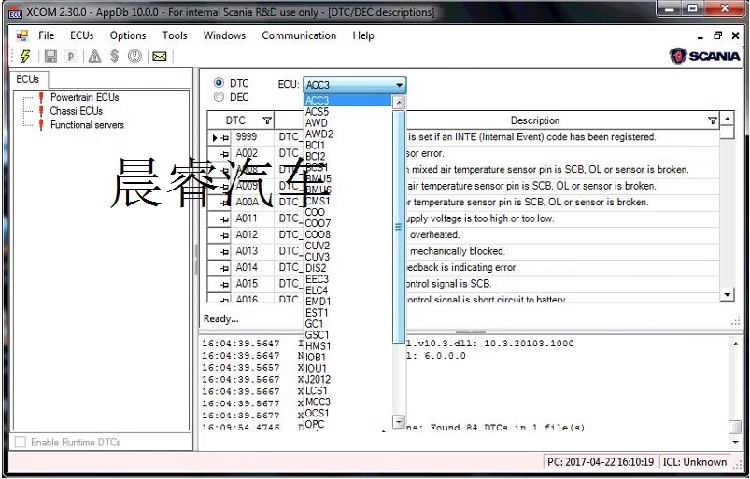Choose MCC3 in the ECU list

coord(348,402)
